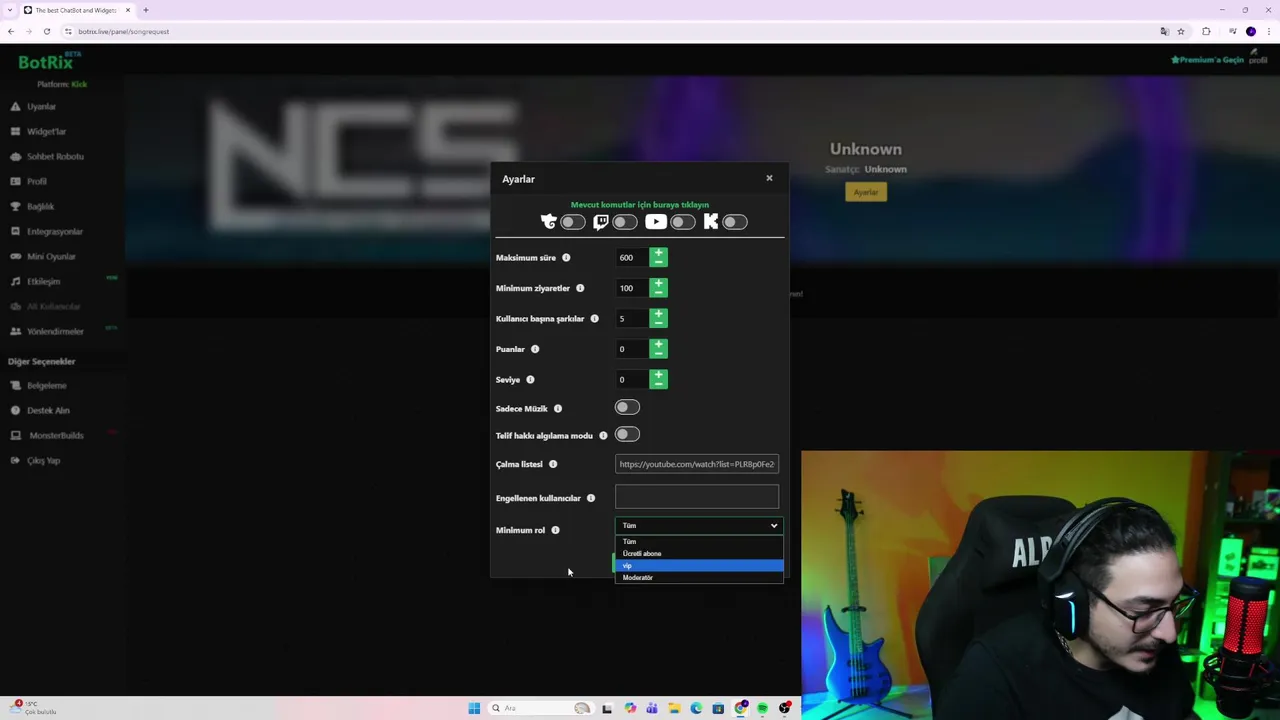The image size is (1280, 720).
Task: Open Etkileşim music note icon
Action: pyautogui.click(x=16, y=281)
